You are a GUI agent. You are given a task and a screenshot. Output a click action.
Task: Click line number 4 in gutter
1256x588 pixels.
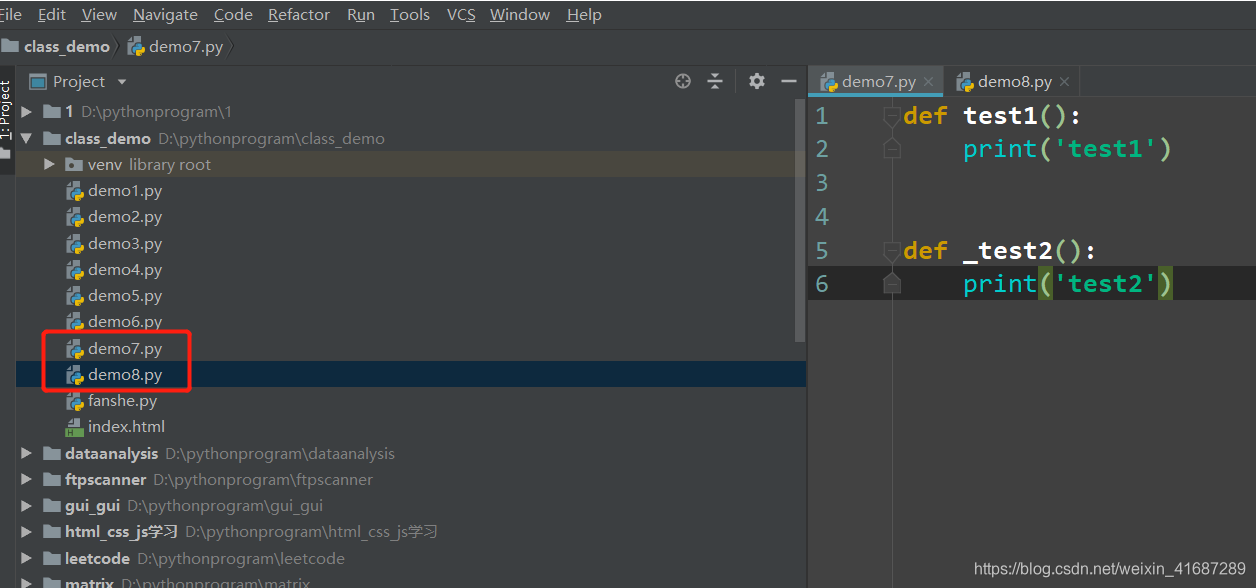822,217
